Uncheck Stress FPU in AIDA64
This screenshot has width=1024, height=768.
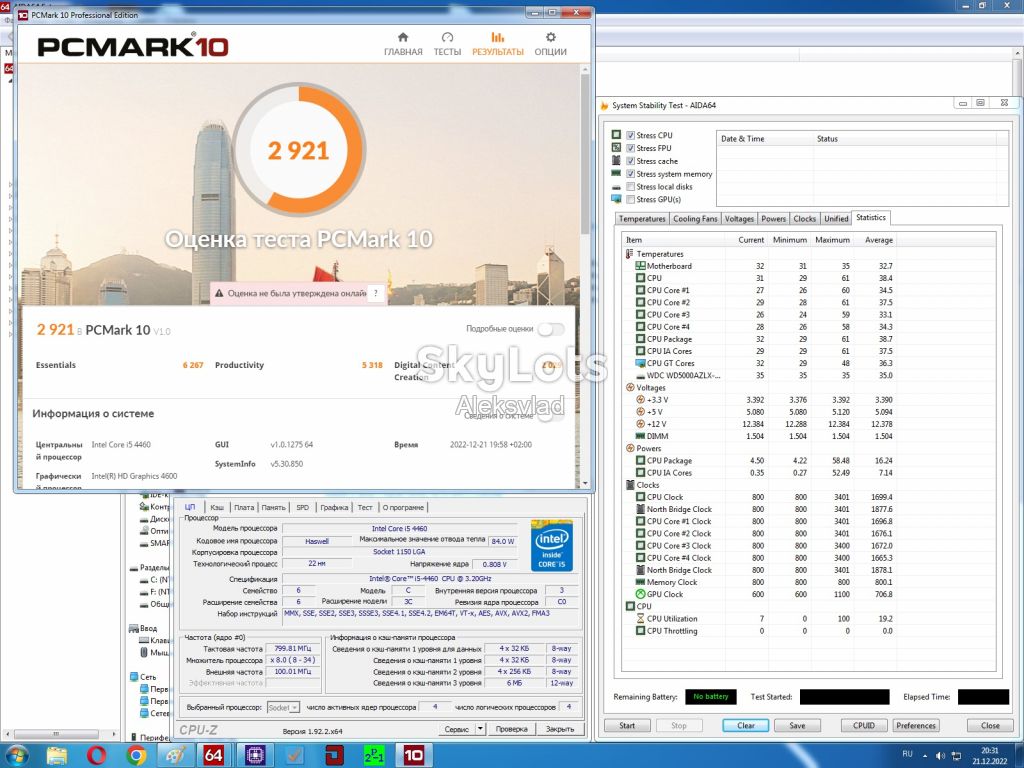630,148
